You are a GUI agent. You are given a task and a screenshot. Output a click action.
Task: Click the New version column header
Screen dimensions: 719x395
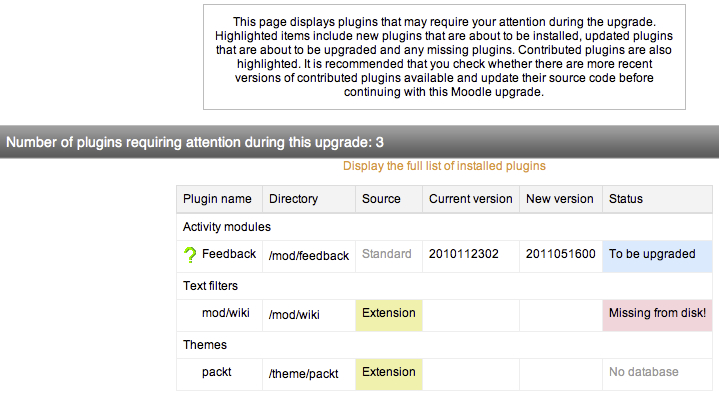pyautogui.click(x=561, y=199)
